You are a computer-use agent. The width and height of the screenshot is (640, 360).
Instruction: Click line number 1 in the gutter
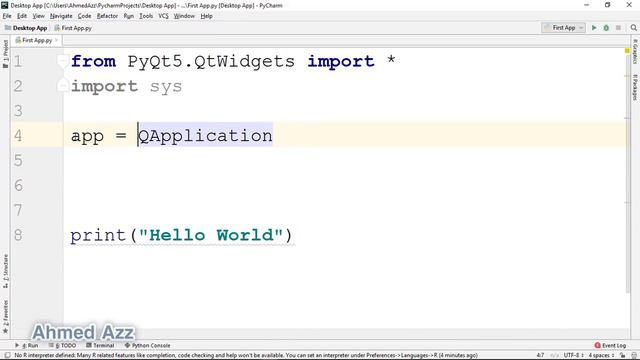point(18,61)
